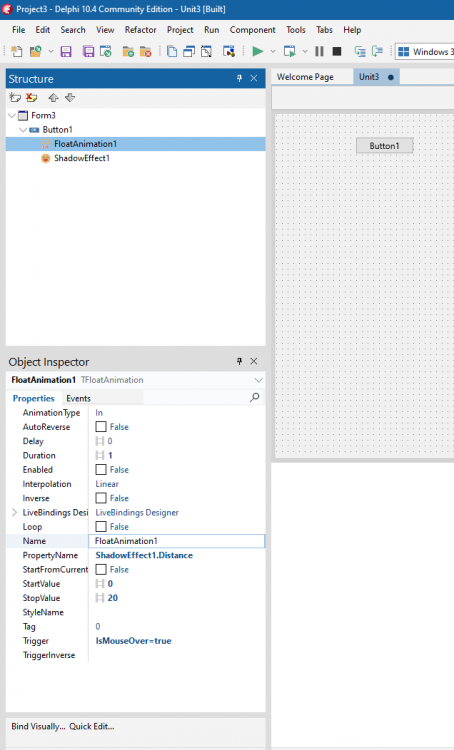This screenshot has width=454, height=750.
Task: Pin the Structure panel
Action: [239, 78]
